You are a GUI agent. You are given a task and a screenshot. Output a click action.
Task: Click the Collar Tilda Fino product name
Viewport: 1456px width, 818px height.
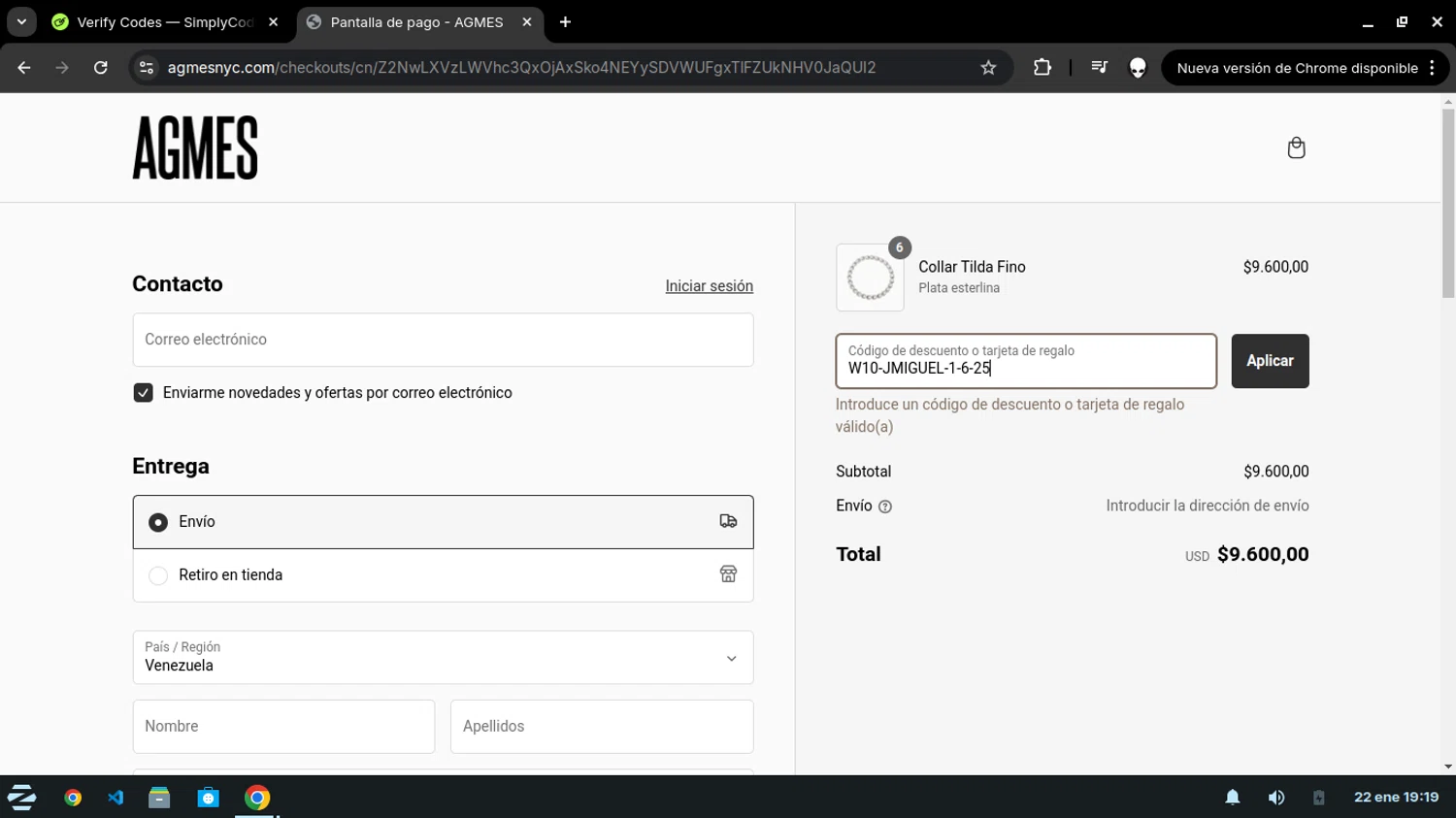[972, 267]
